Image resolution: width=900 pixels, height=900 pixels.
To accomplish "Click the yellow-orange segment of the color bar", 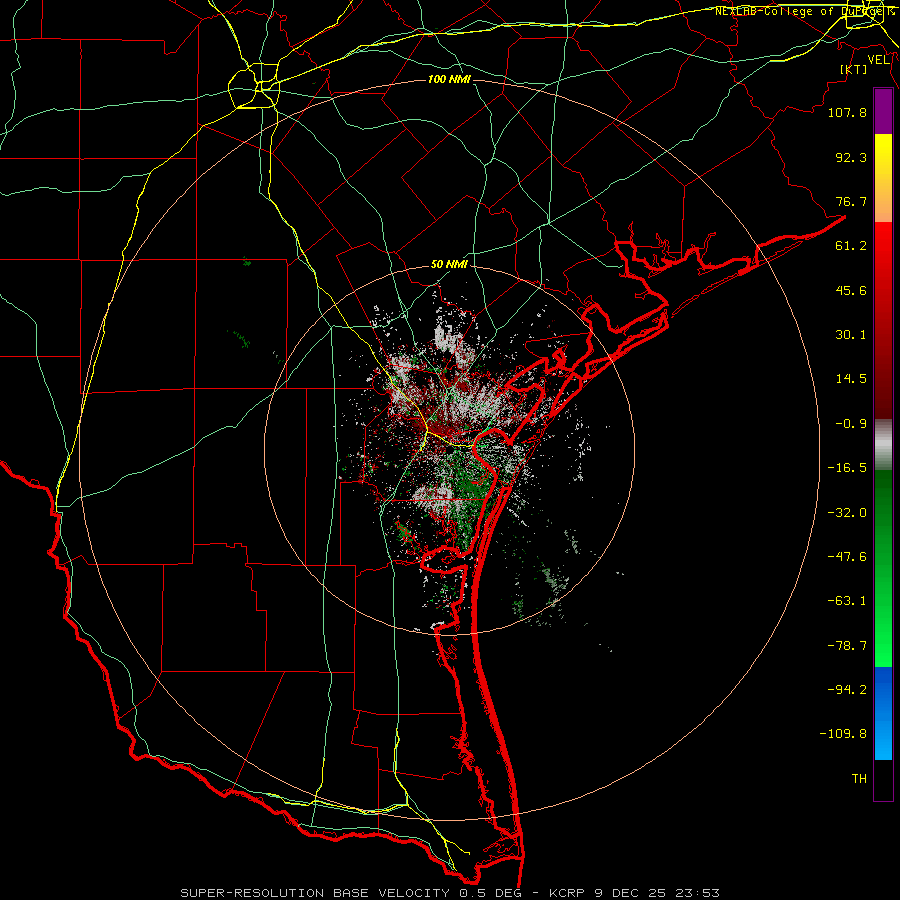I will coord(883,178).
